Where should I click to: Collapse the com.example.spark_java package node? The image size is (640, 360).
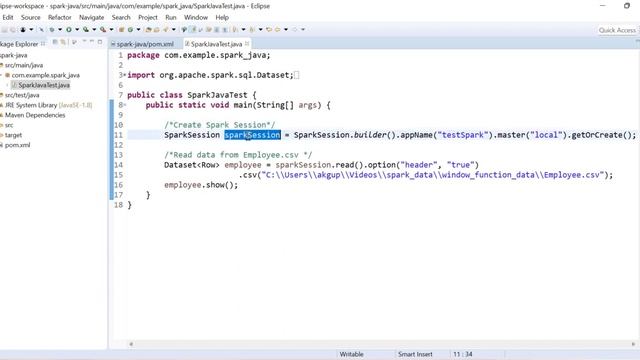pos(1,75)
